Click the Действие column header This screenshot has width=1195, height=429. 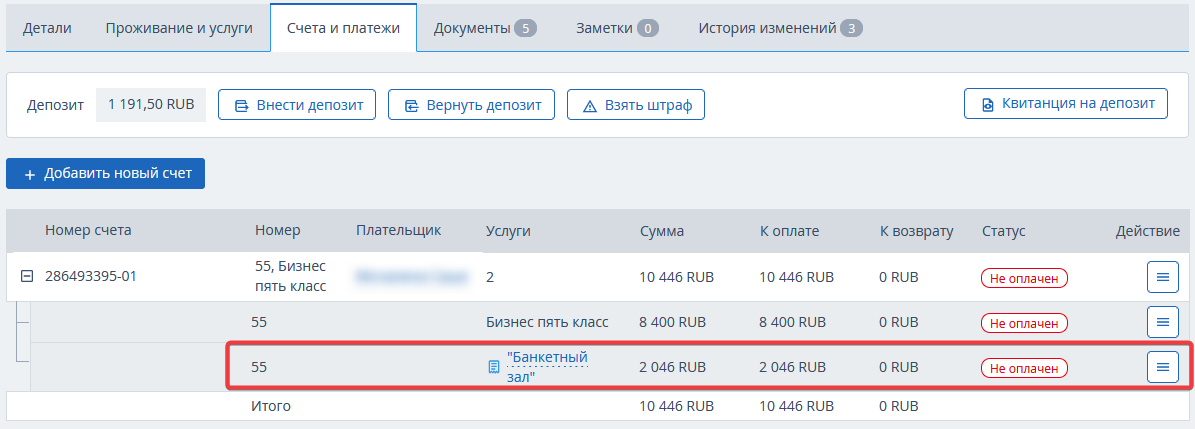pyautogui.click(x=1148, y=231)
